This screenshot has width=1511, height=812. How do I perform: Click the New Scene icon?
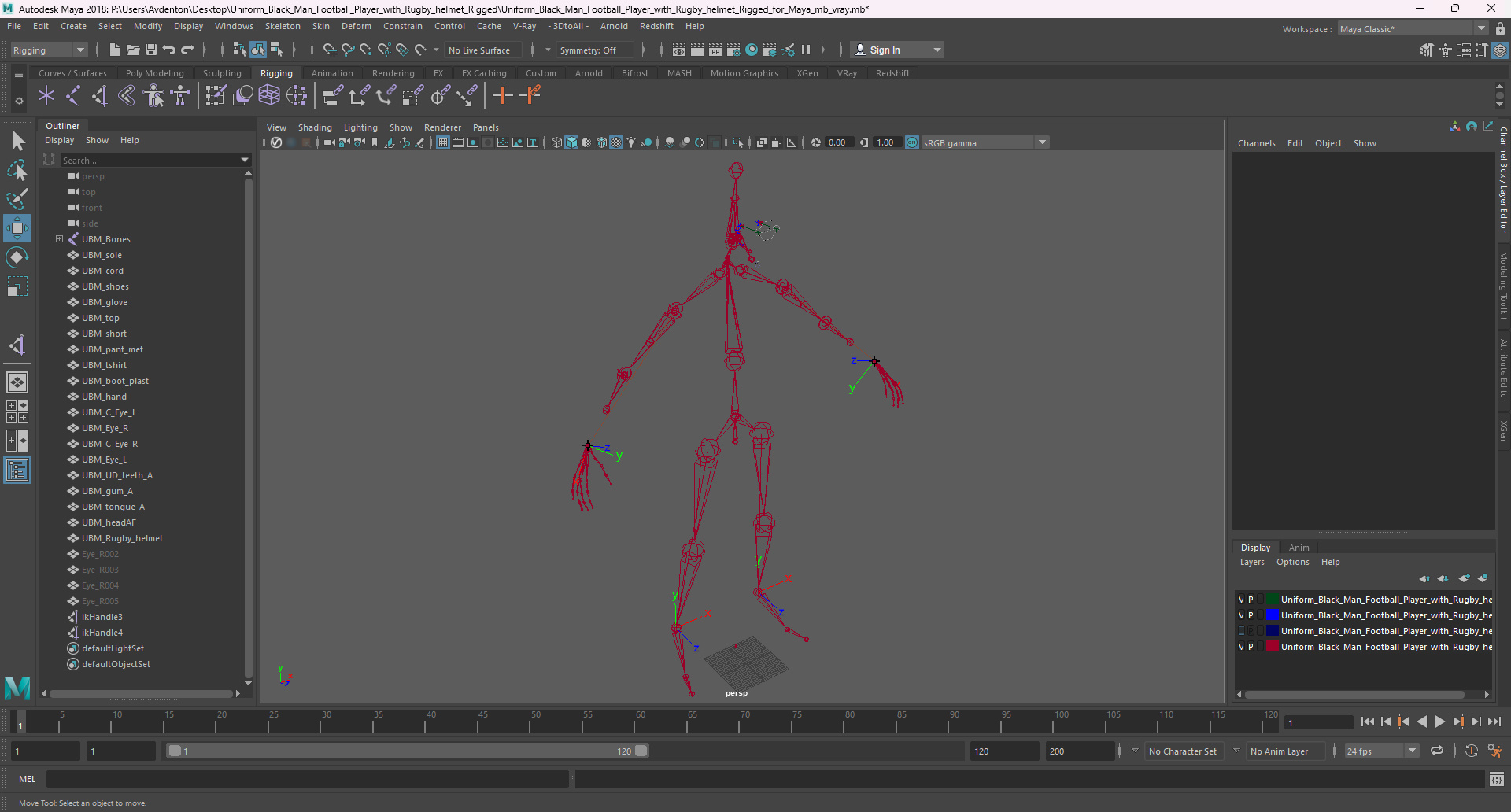[114, 50]
